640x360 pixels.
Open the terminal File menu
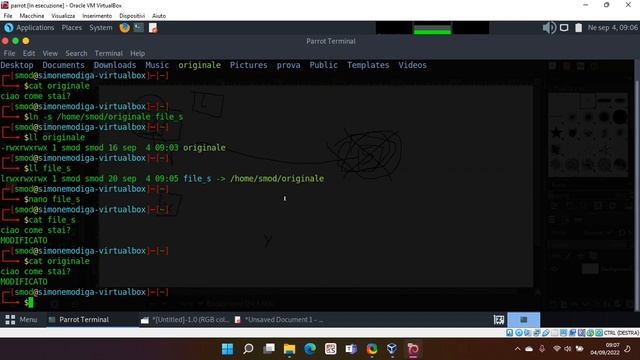click(9, 53)
